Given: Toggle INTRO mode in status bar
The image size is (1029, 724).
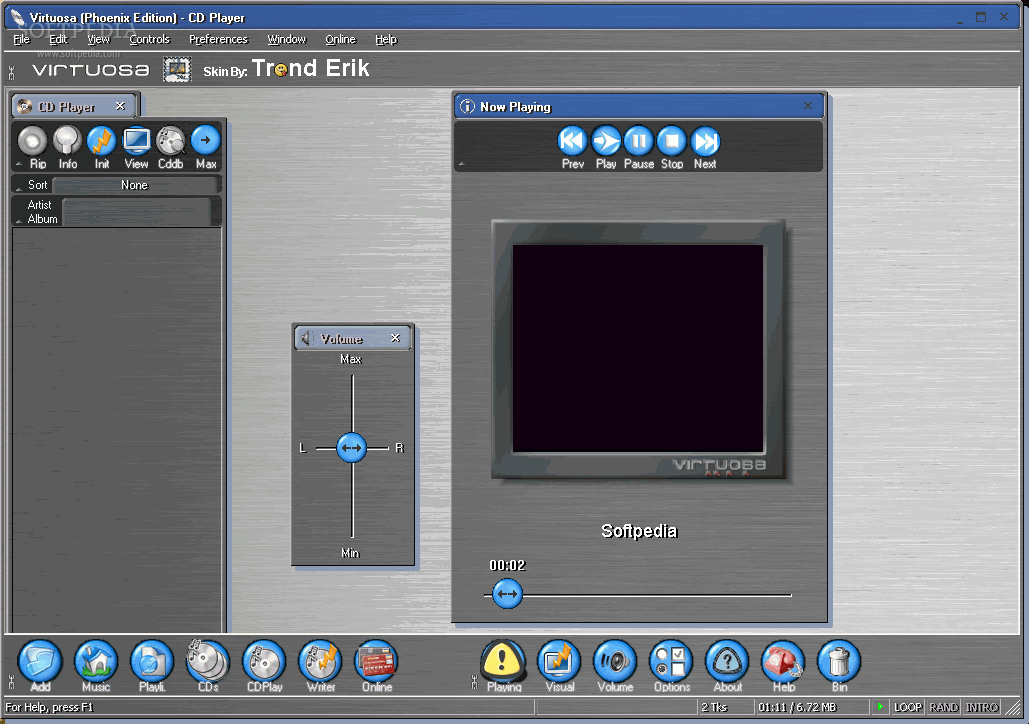Looking at the screenshot, I should [982, 707].
